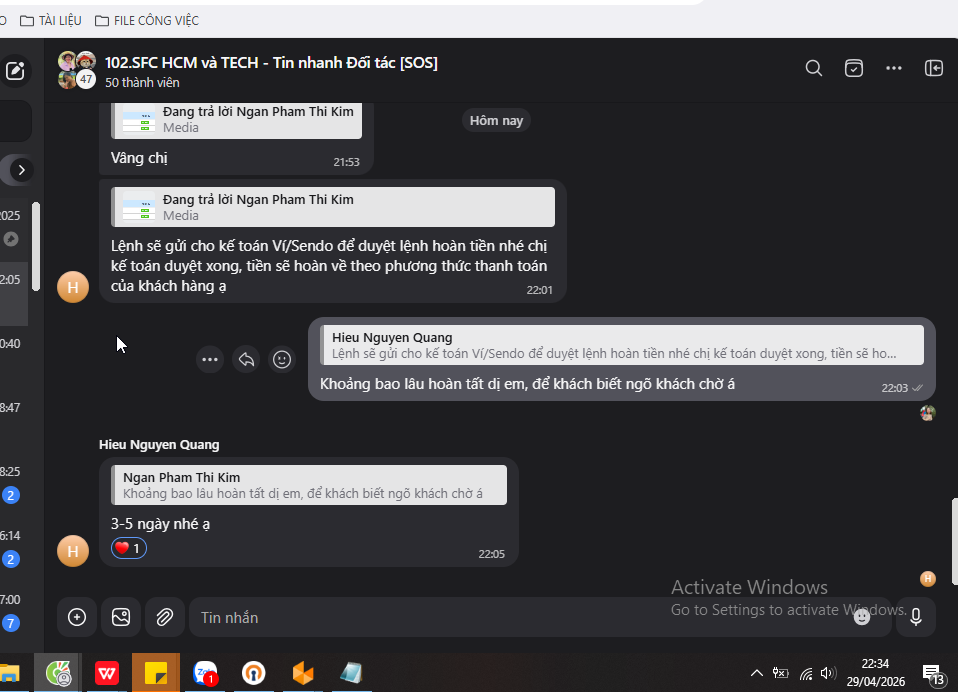Click the heart reaction with count 1

click(129, 548)
